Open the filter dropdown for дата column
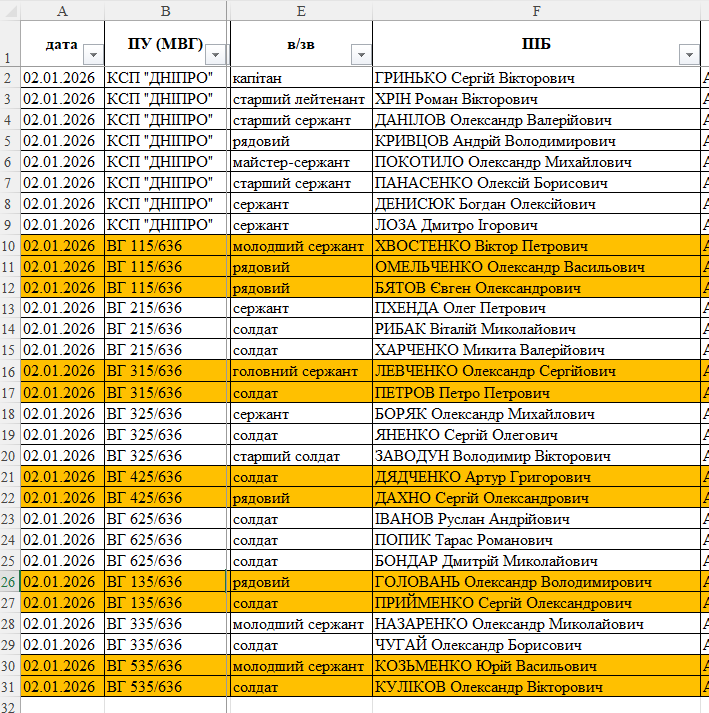This screenshot has height=713, width=709. [x=93, y=55]
